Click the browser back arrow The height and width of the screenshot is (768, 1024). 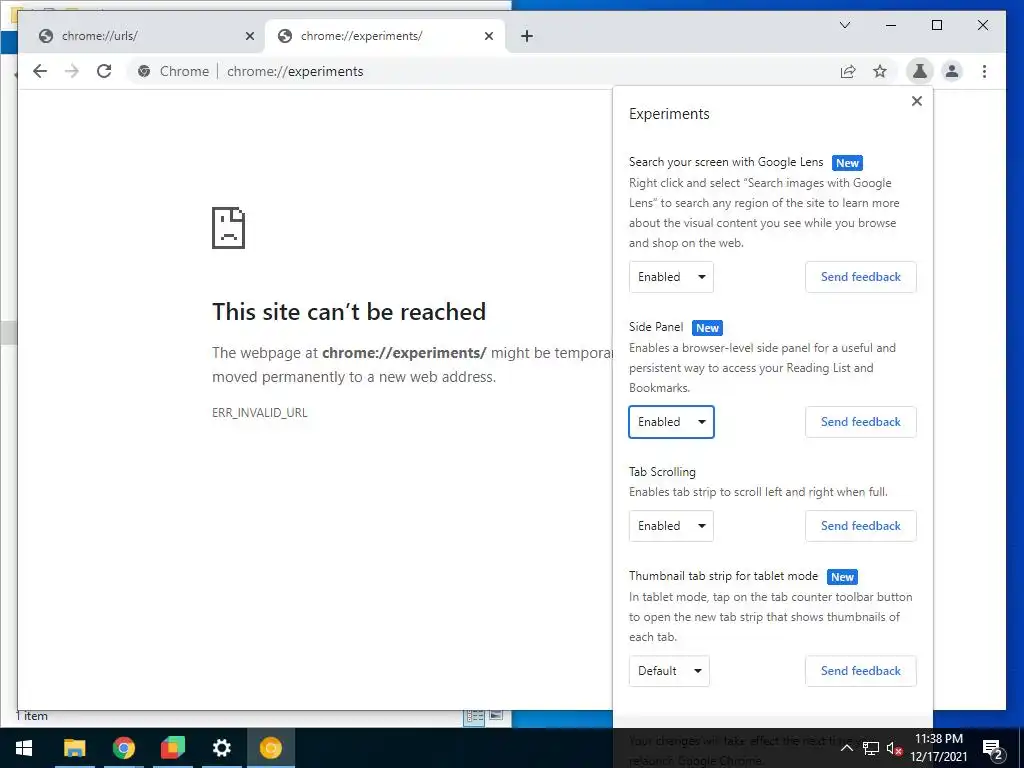click(x=40, y=71)
